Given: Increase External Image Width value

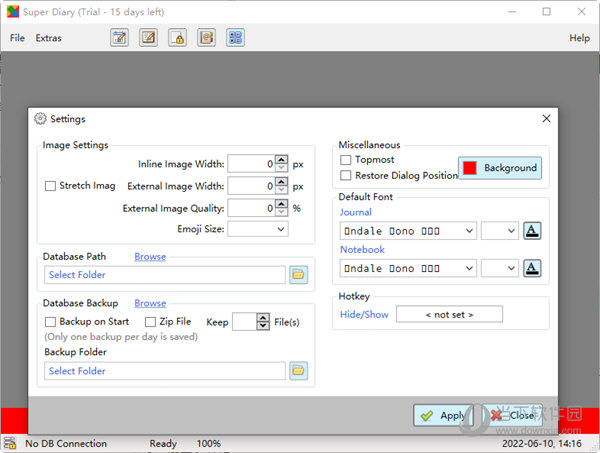Looking at the screenshot, I should [x=282, y=182].
